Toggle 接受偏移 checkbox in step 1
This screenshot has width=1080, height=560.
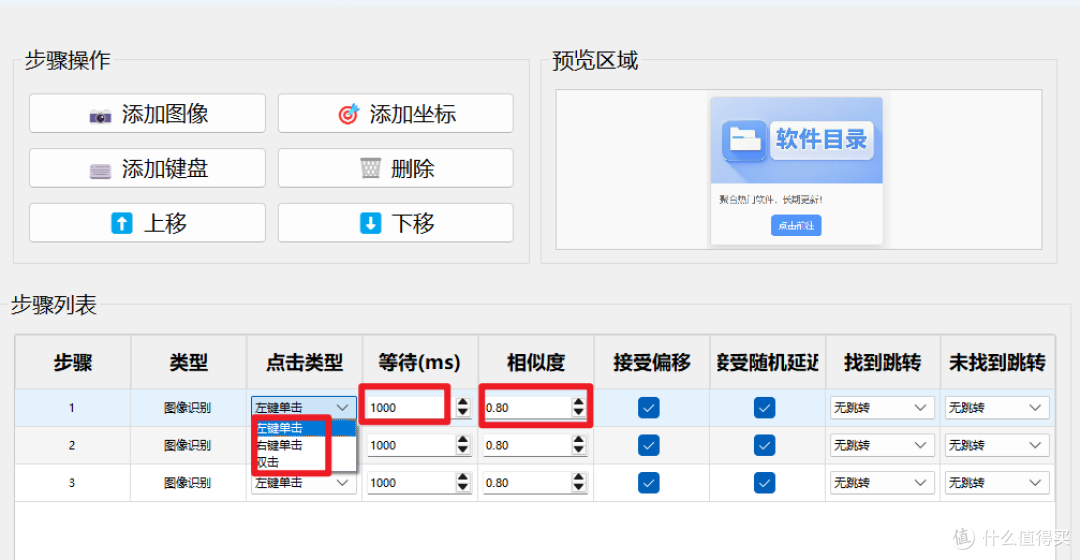649,407
